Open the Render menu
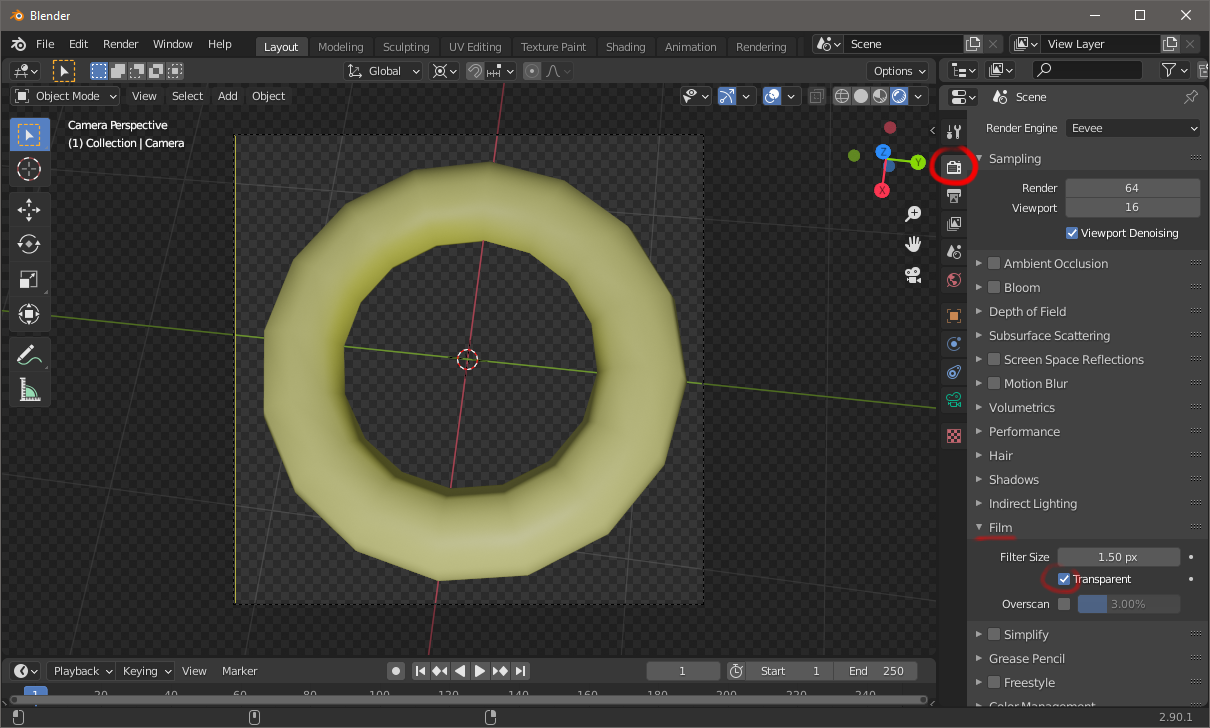The width and height of the screenshot is (1210, 728). click(121, 44)
